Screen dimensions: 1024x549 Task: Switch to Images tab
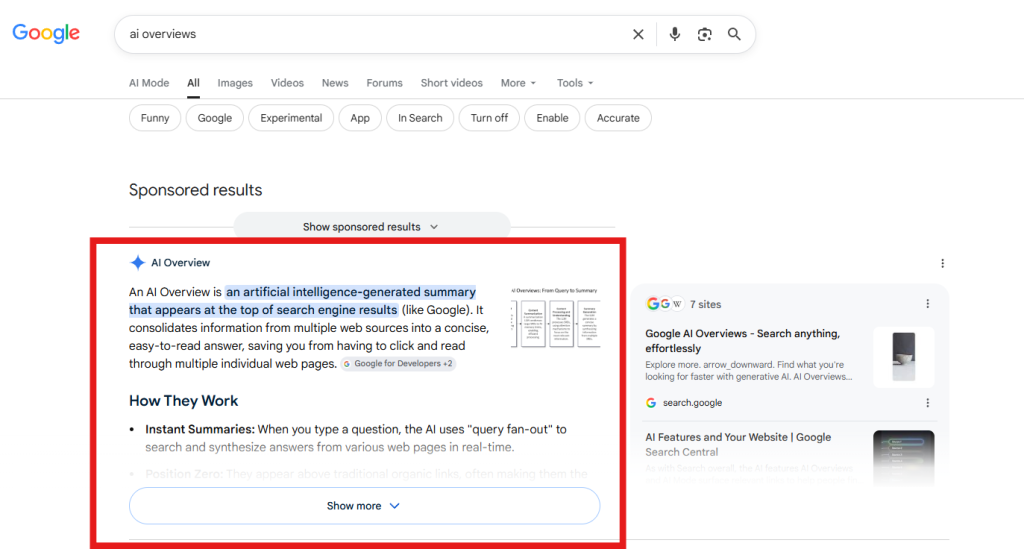[x=235, y=83]
